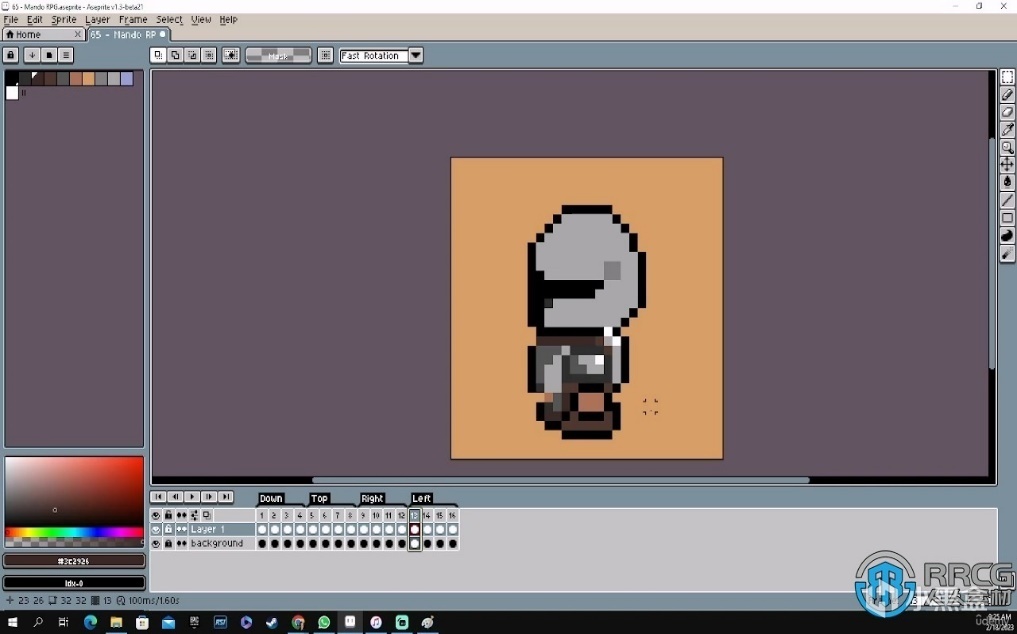Select the Down animation tag

coord(271,498)
